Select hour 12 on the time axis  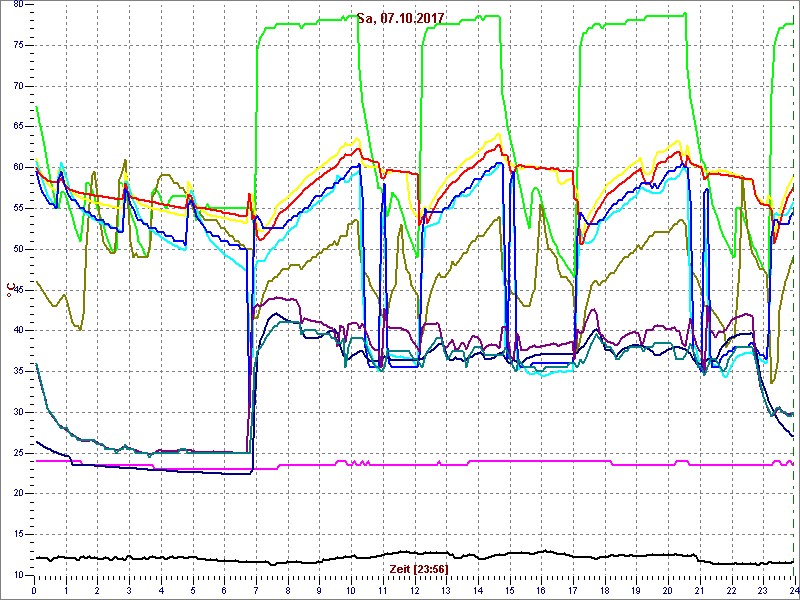click(414, 591)
